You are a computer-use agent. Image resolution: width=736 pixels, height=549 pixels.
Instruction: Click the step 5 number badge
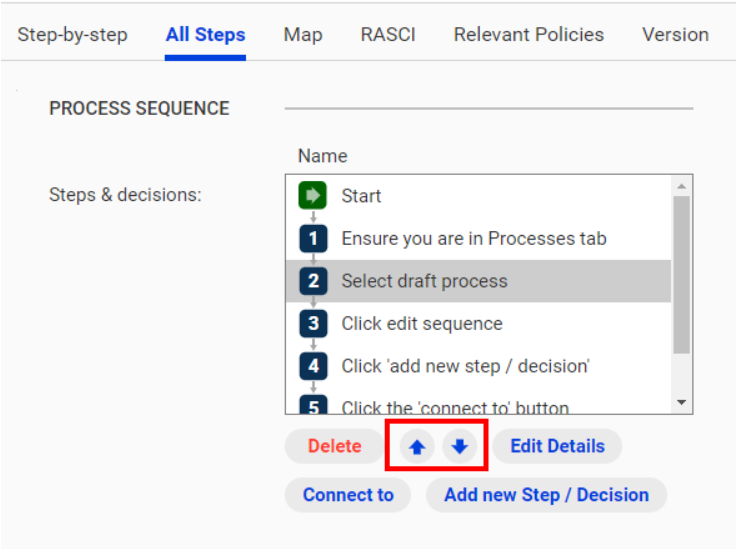click(x=313, y=404)
